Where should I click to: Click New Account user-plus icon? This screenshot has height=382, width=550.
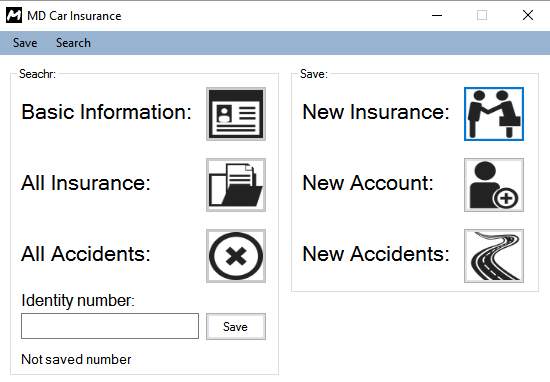(494, 185)
